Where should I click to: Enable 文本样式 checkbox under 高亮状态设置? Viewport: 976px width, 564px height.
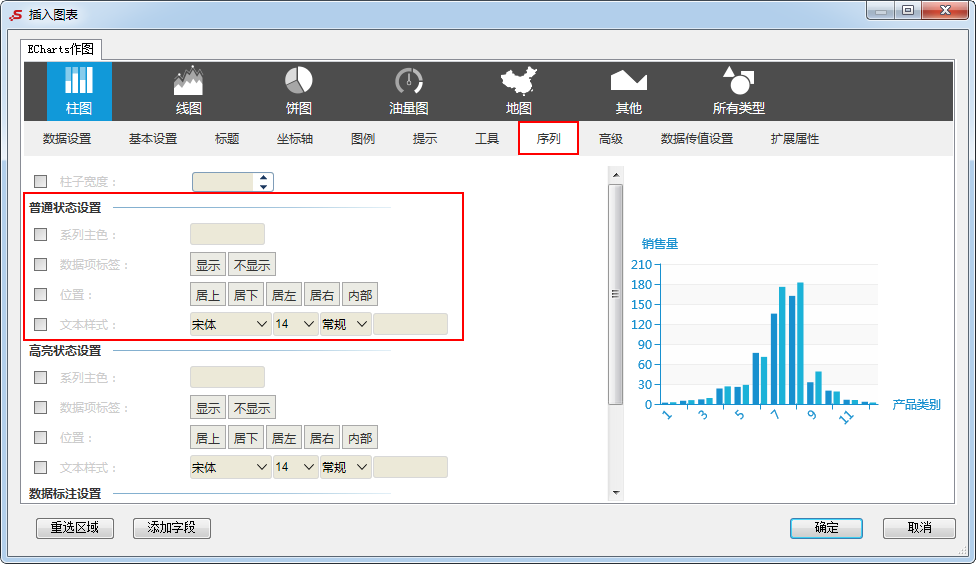pos(40,467)
